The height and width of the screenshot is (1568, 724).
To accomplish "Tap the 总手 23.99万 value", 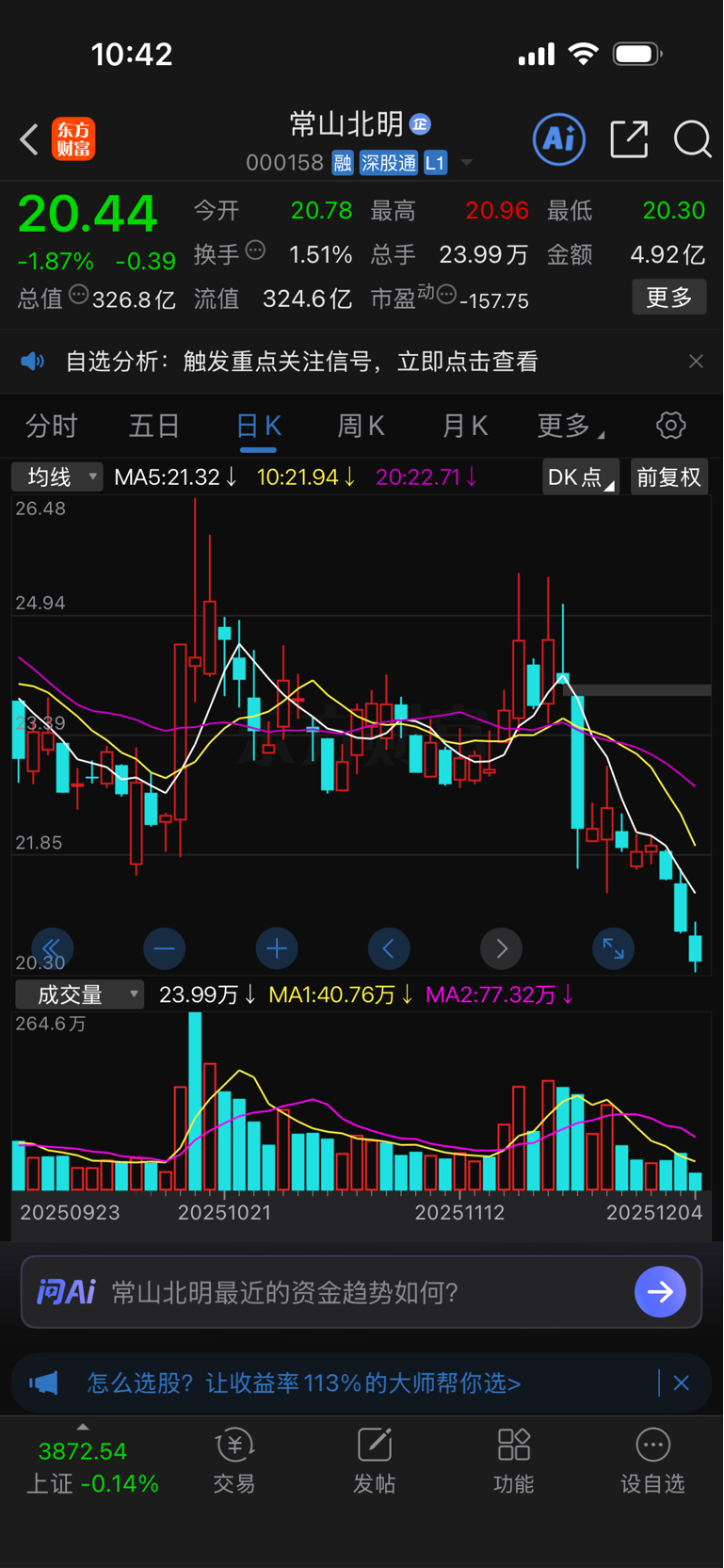I will (x=483, y=254).
